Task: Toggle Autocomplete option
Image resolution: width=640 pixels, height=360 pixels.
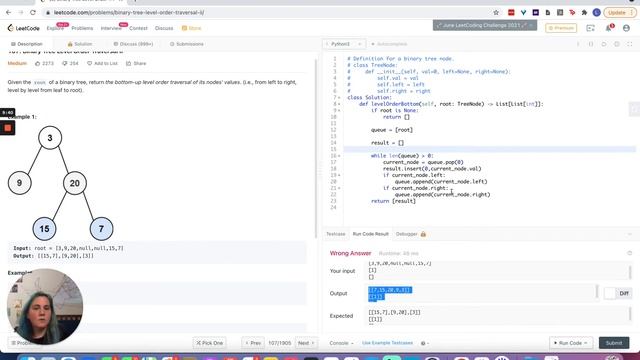Action: [389, 44]
